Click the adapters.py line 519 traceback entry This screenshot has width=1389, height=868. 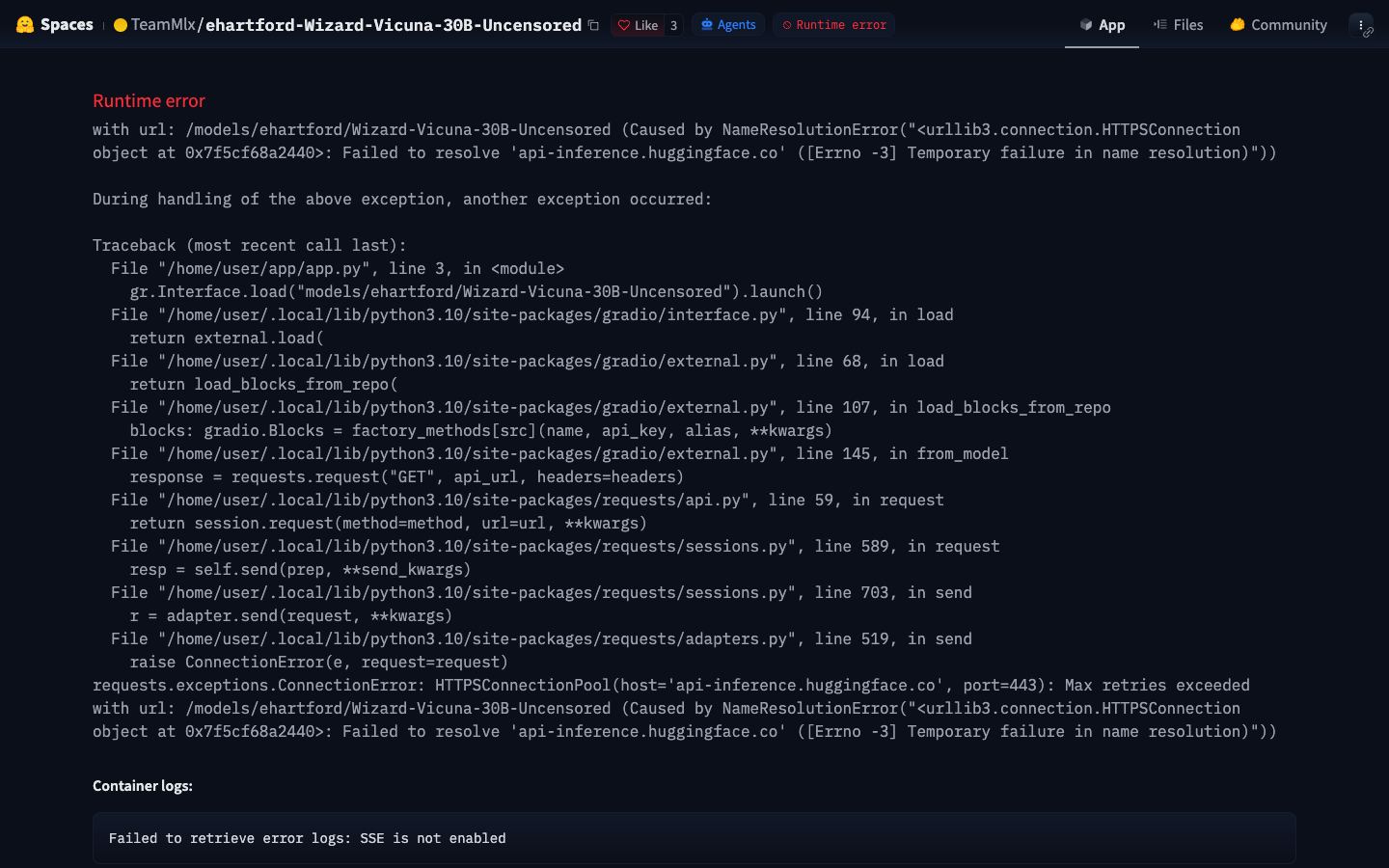[541, 638]
